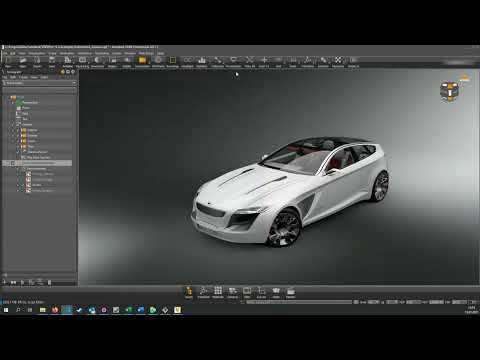Open the Scenegraph view dropdown arrow
480x360 pixels.
(x=74, y=83)
